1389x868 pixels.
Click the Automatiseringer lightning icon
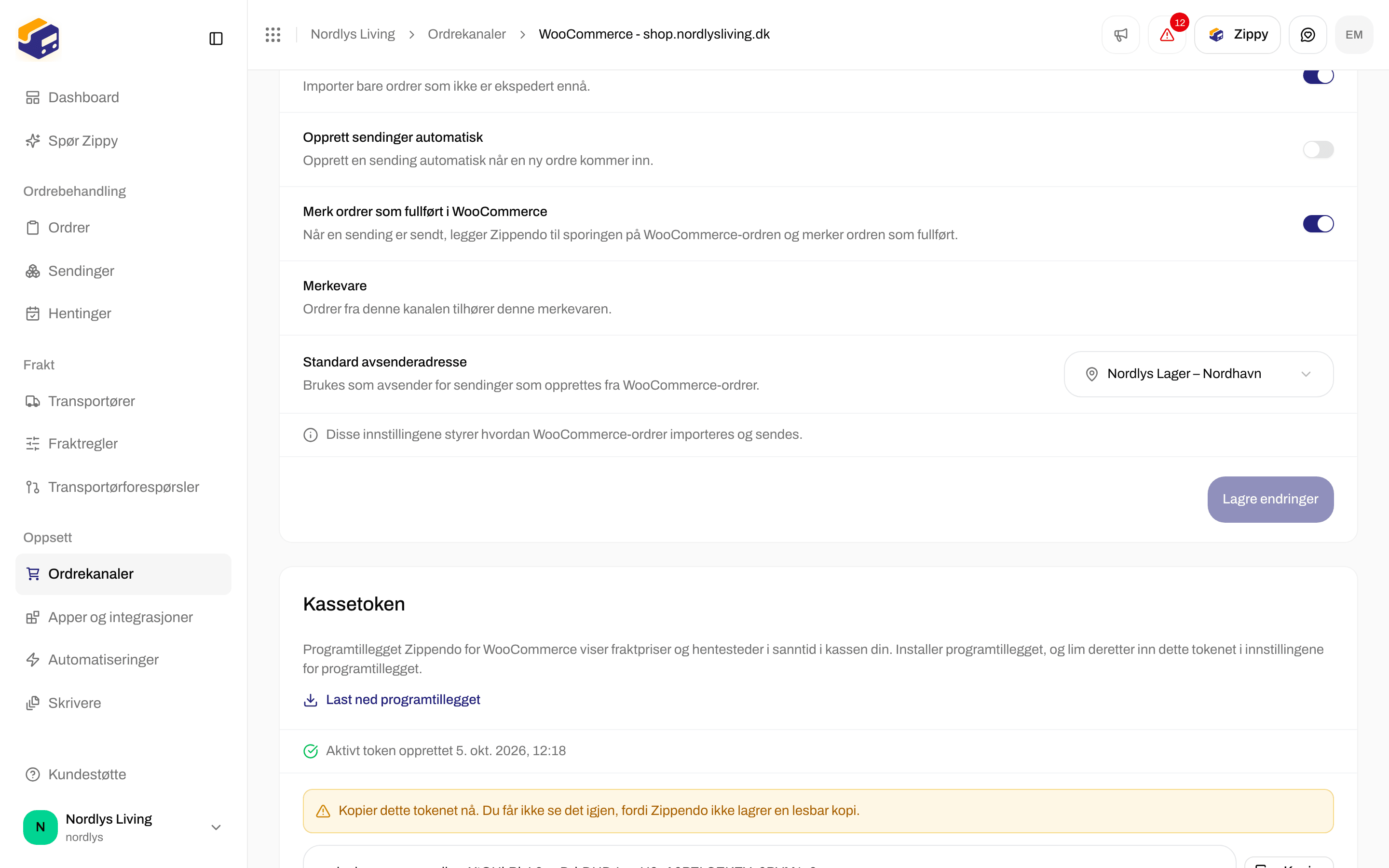coord(33,660)
